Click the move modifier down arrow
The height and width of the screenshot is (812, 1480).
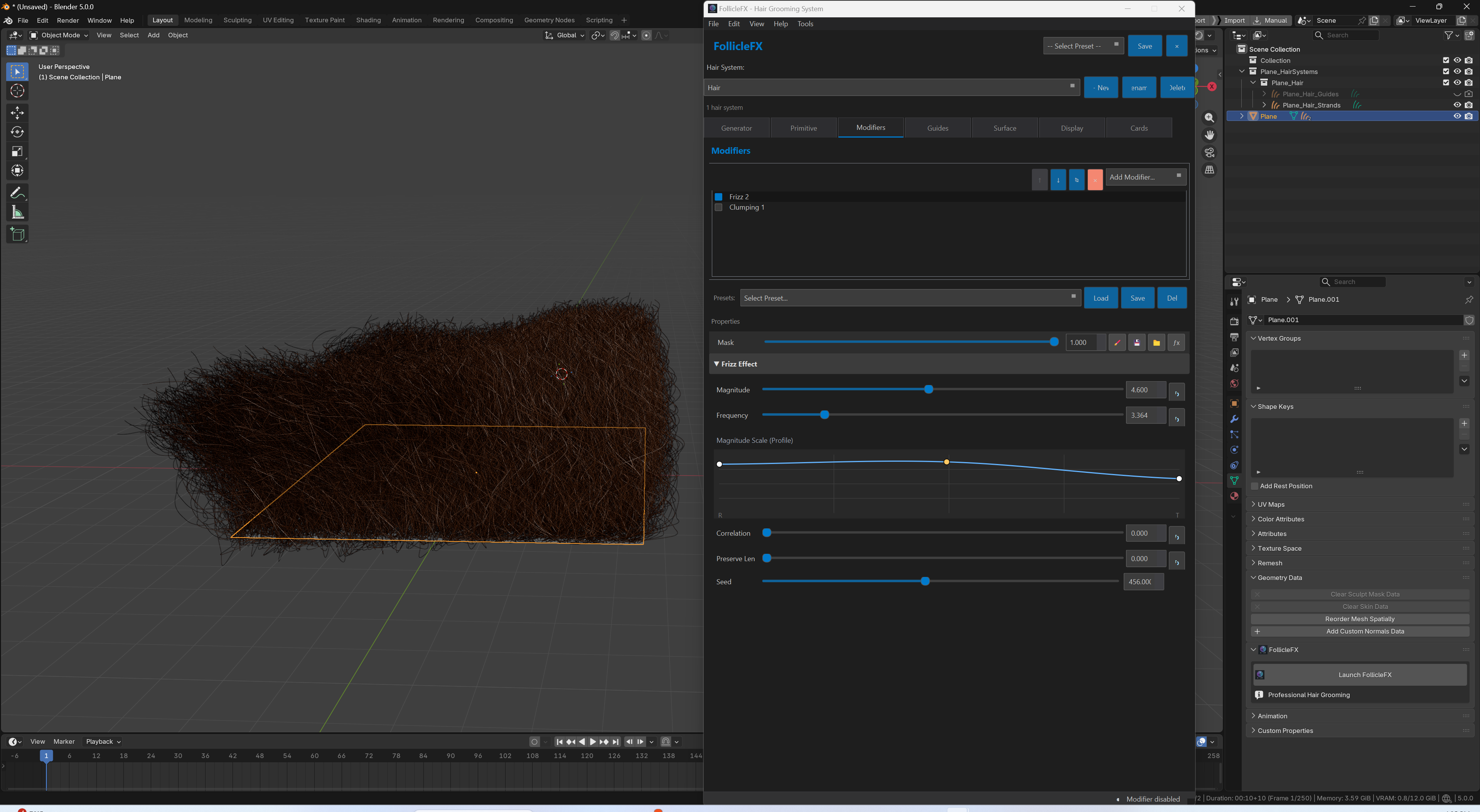1058,180
